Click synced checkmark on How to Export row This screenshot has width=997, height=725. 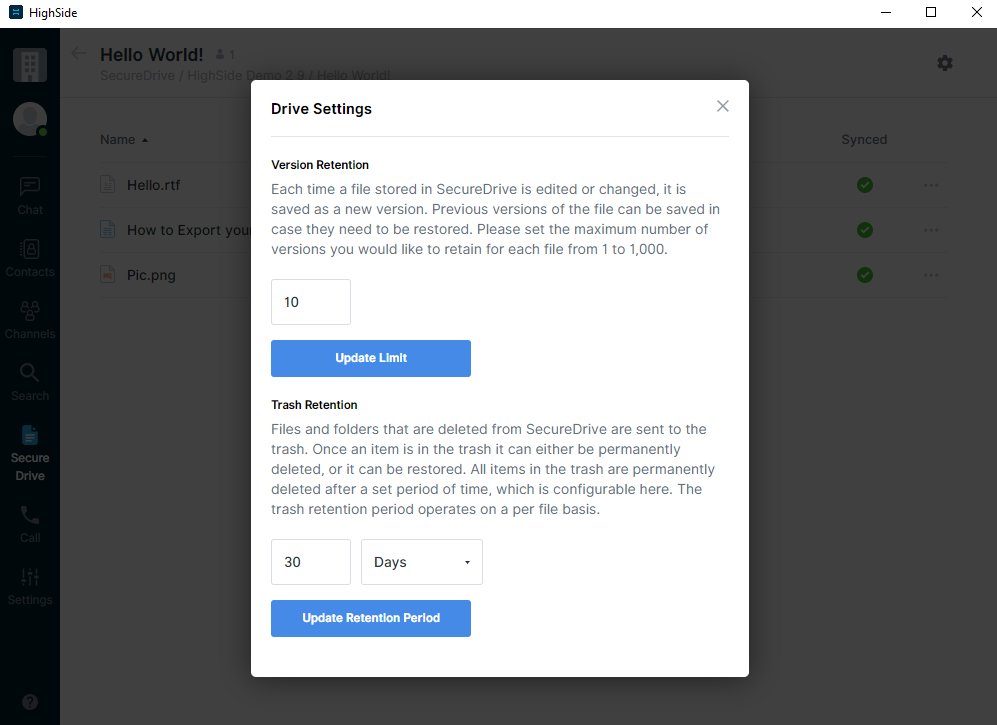click(865, 230)
